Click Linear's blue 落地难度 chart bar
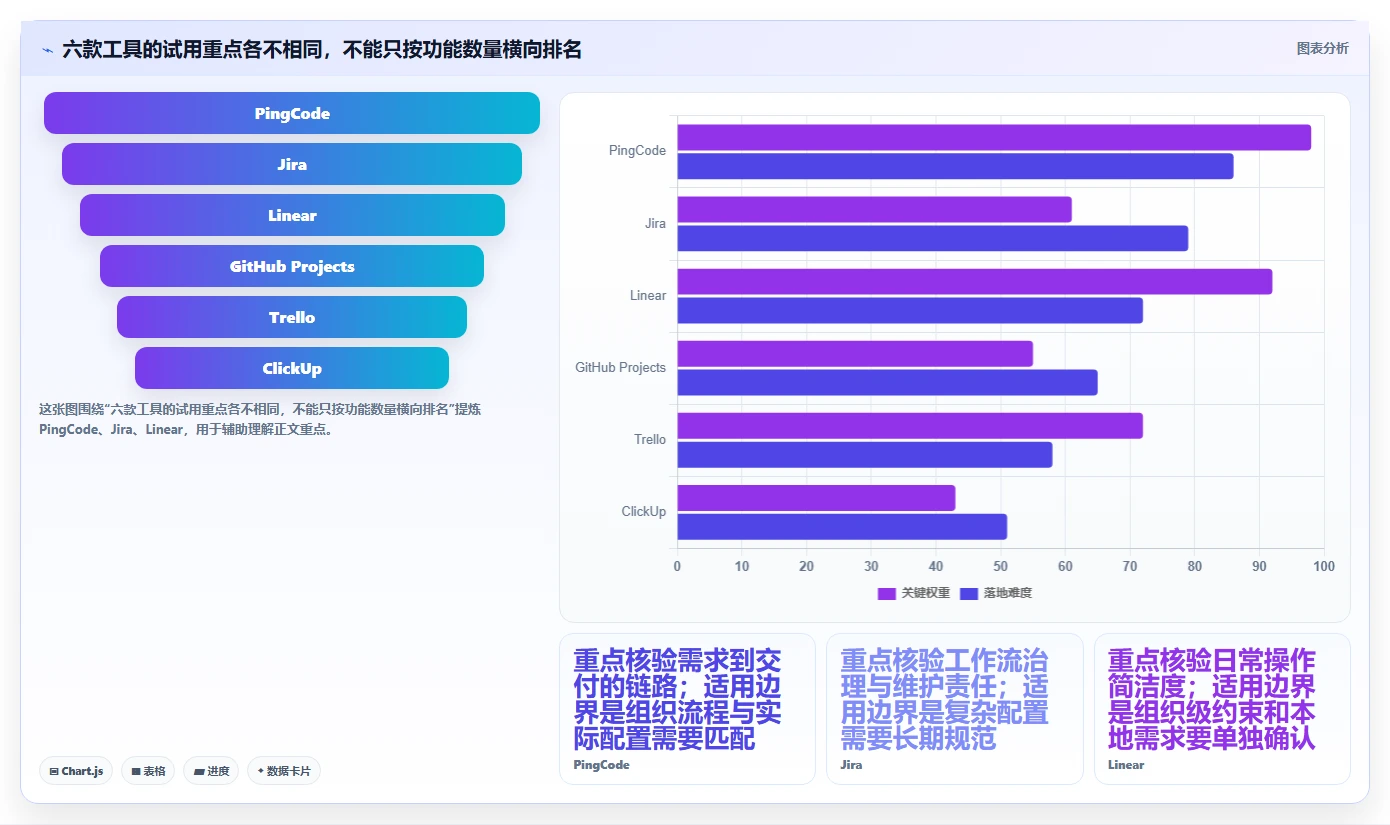Screen dimensions: 1390x825 pos(910,310)
